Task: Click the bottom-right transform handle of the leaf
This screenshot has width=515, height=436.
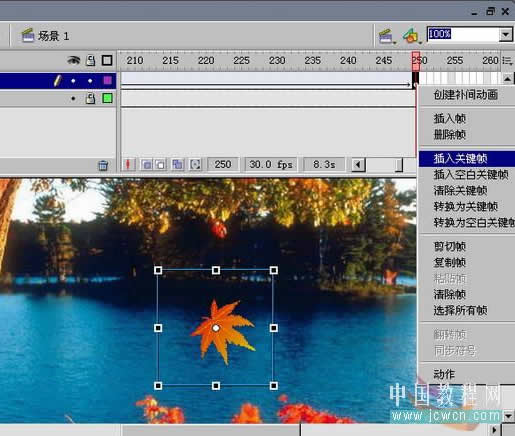Action: pyautogui.click(x=274, y=386)
